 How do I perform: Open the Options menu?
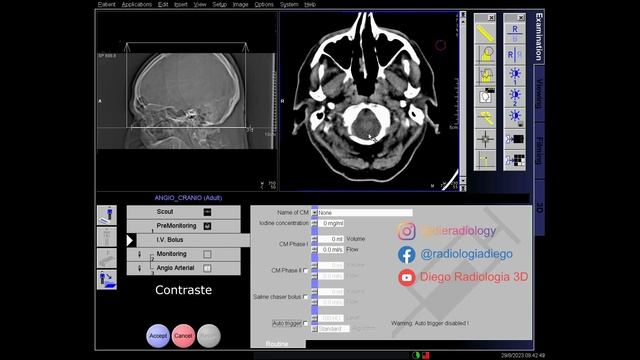(x=264, y=4)
